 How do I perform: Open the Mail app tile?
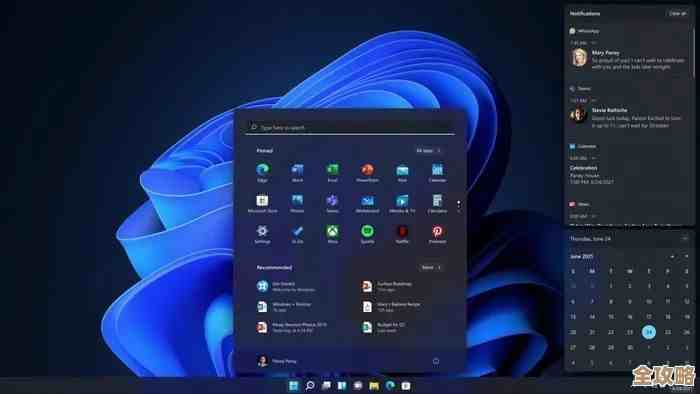point(402,172)
